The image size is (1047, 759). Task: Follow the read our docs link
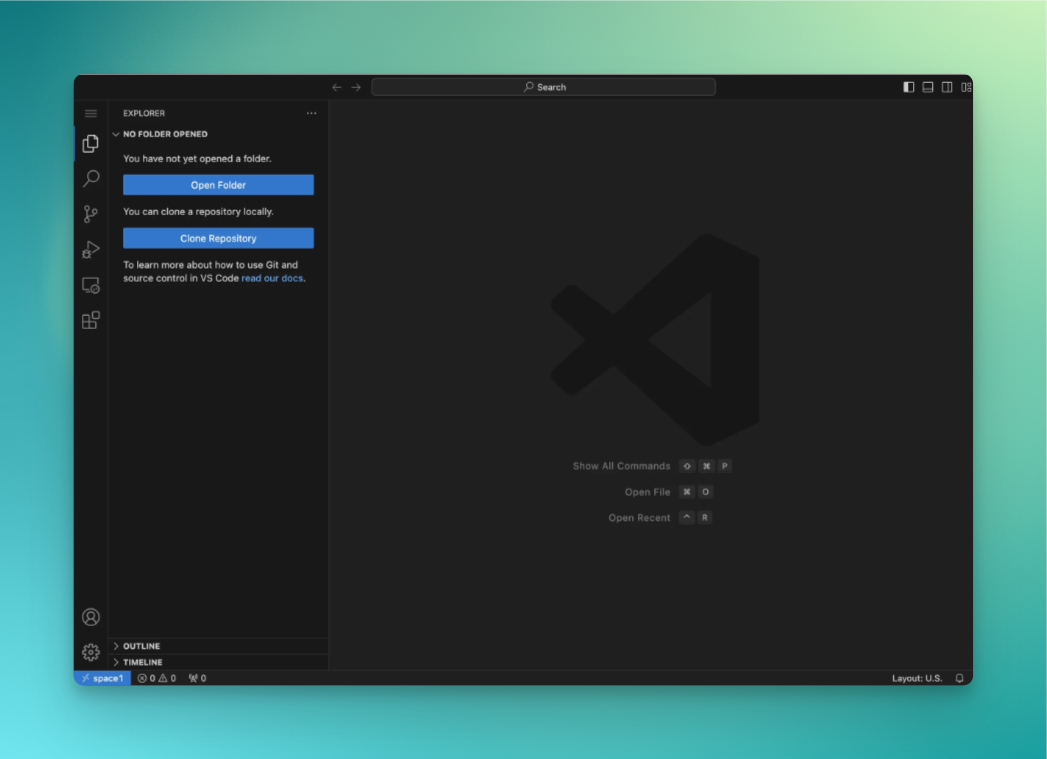(x=272, y=278)
